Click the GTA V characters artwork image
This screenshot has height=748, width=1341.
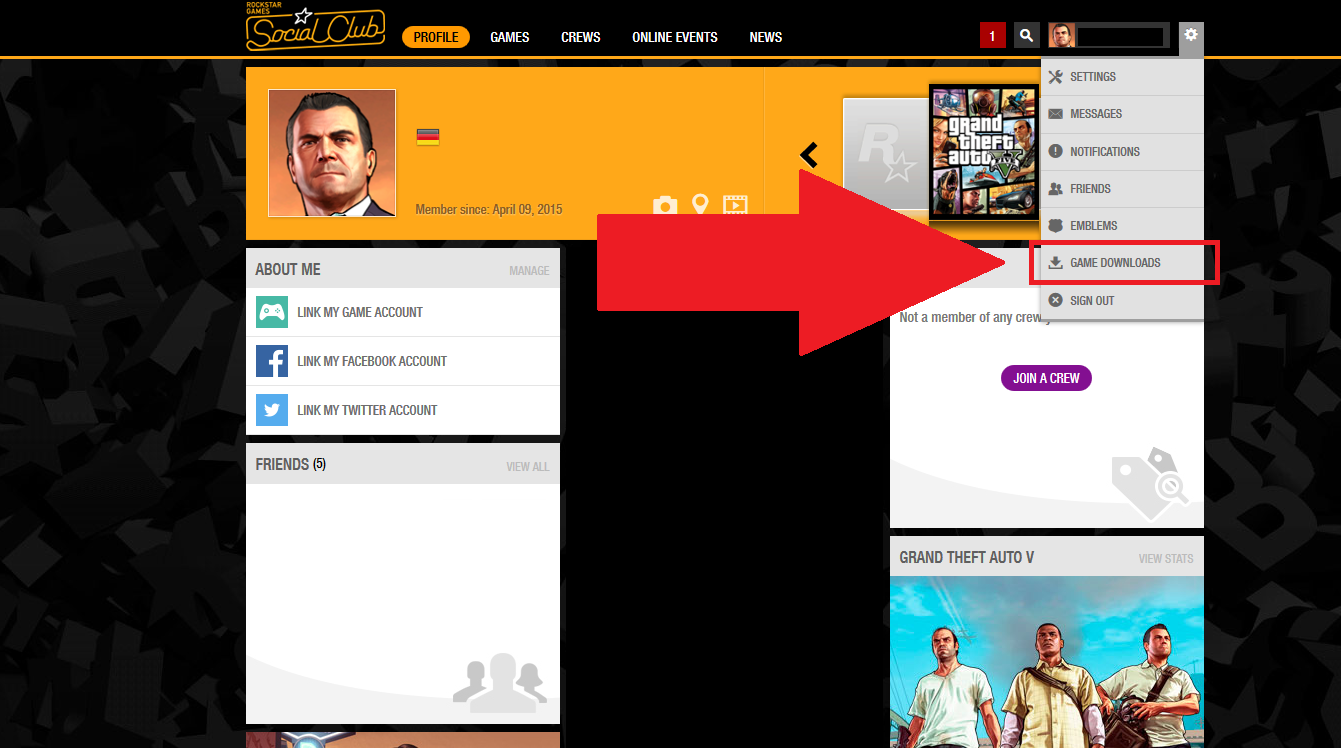pyautogui.click(x=1047, y=662)
